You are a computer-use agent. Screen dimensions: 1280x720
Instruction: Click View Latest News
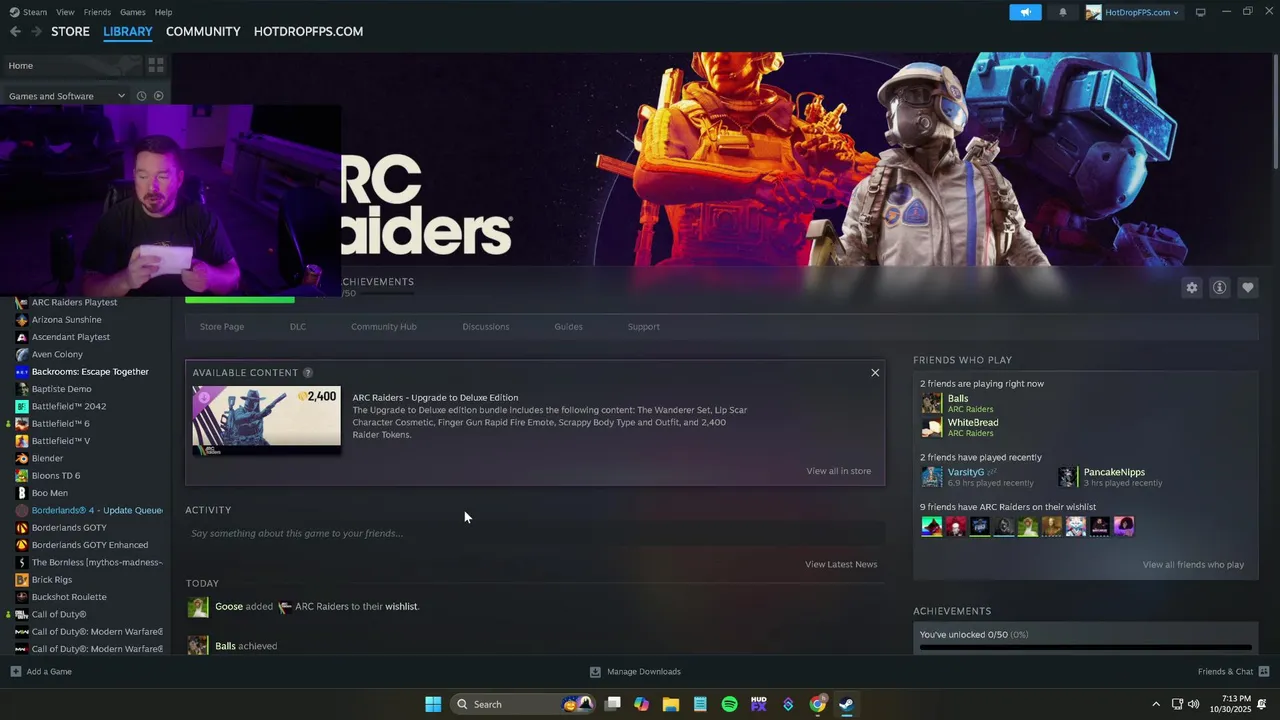pos(841,564)
